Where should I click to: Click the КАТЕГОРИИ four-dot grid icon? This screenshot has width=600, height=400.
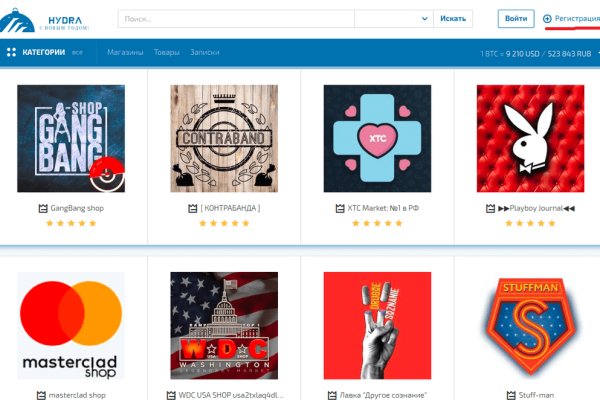11,52
